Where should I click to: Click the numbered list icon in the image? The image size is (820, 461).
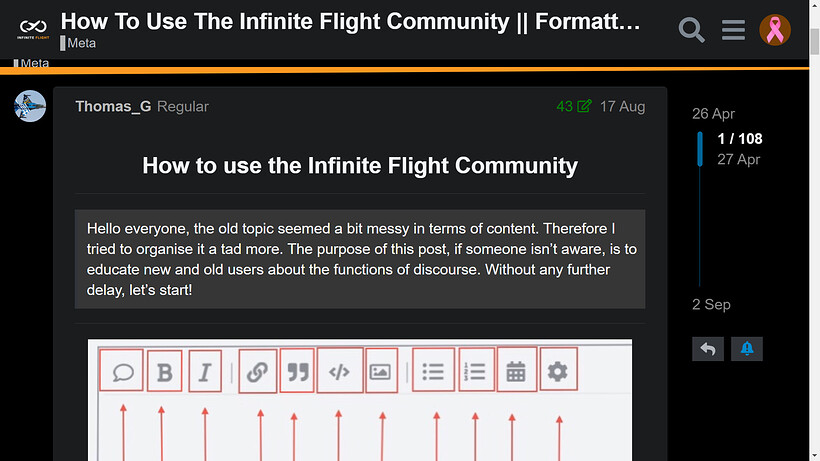point(476,370)
